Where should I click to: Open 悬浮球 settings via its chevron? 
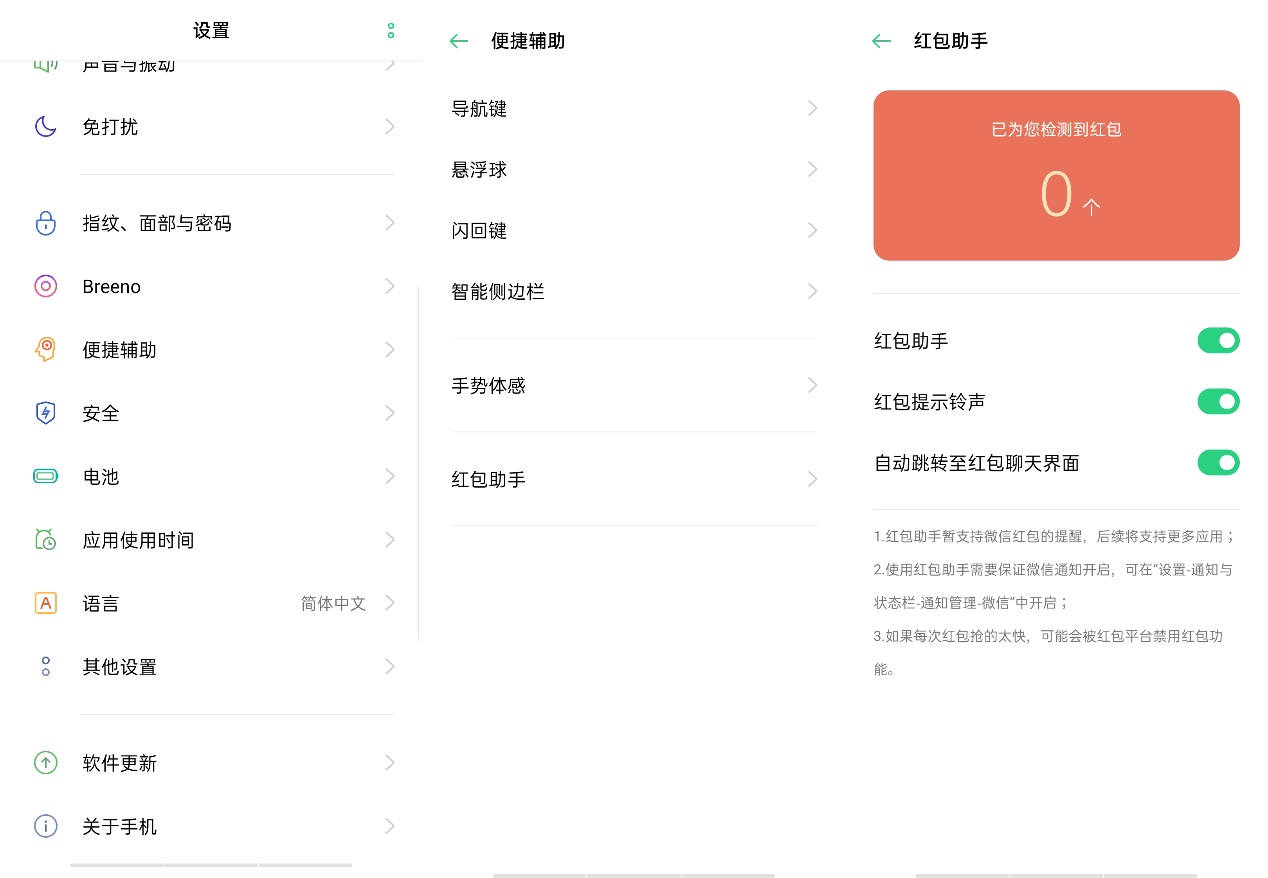coord(812,169)
